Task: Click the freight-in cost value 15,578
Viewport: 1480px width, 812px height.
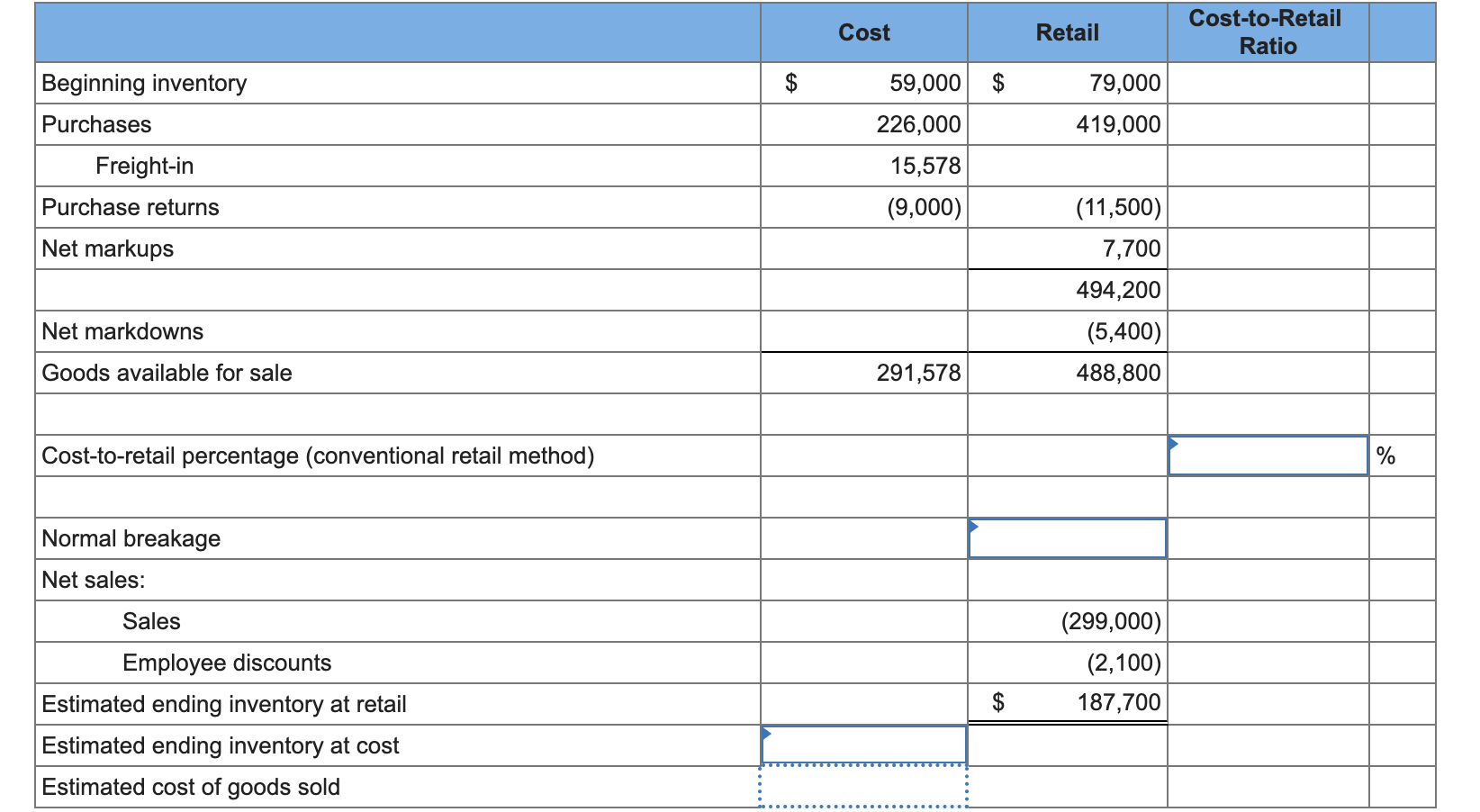Action: tap(925, 166)
